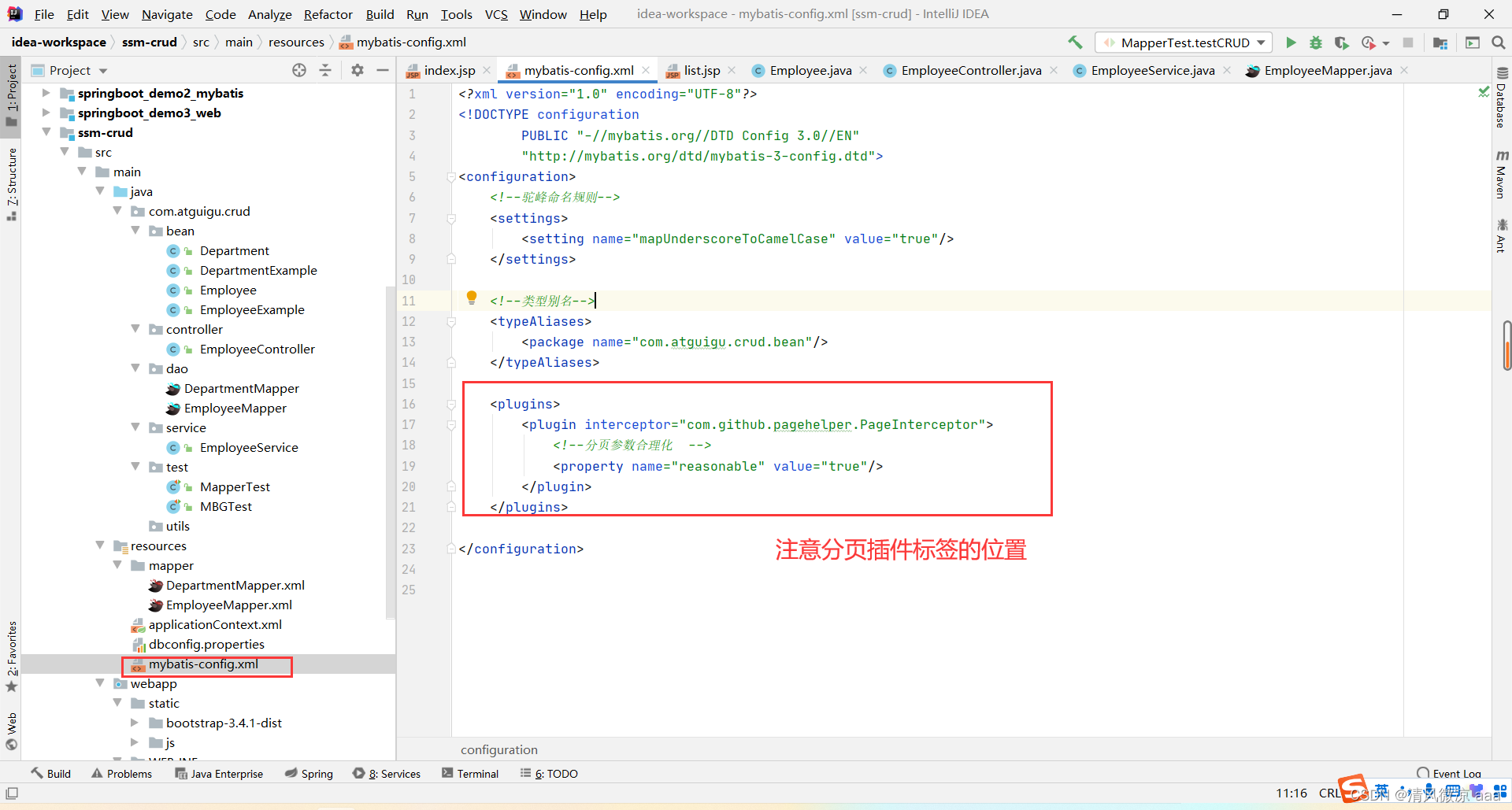Toggle fold marker on configuration line 5
This screenshot has width=1512, height=810.
pyautogui.click(x=451, y=176)
